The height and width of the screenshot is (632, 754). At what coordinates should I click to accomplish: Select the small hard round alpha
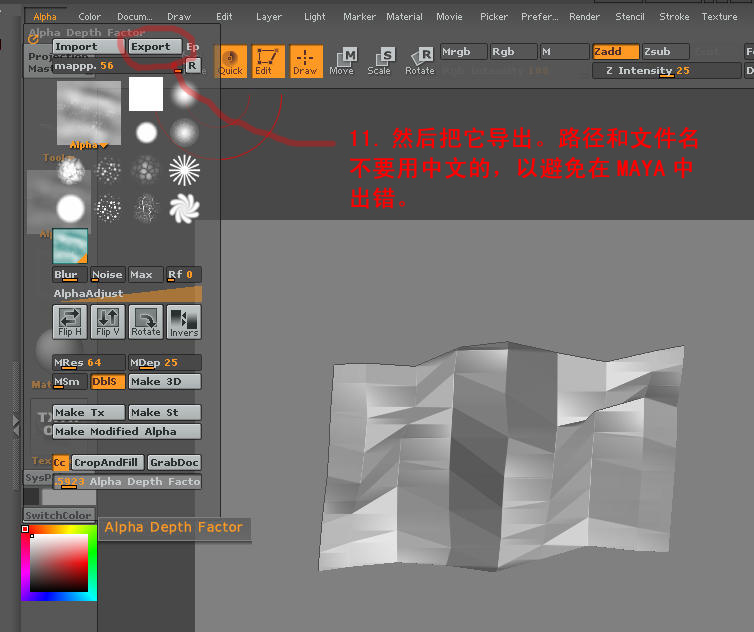(146, 133)
